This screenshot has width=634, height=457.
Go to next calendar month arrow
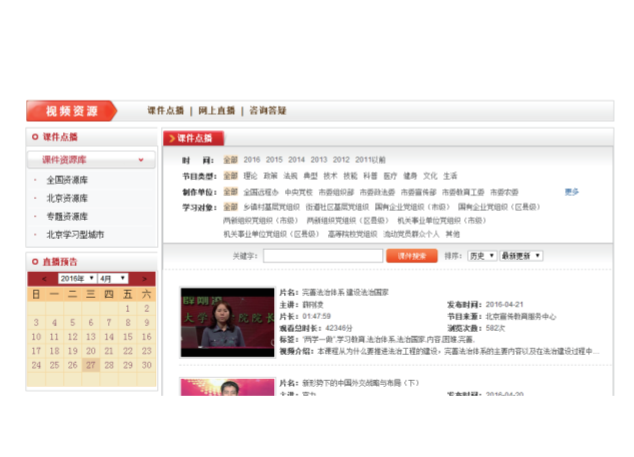144,279
